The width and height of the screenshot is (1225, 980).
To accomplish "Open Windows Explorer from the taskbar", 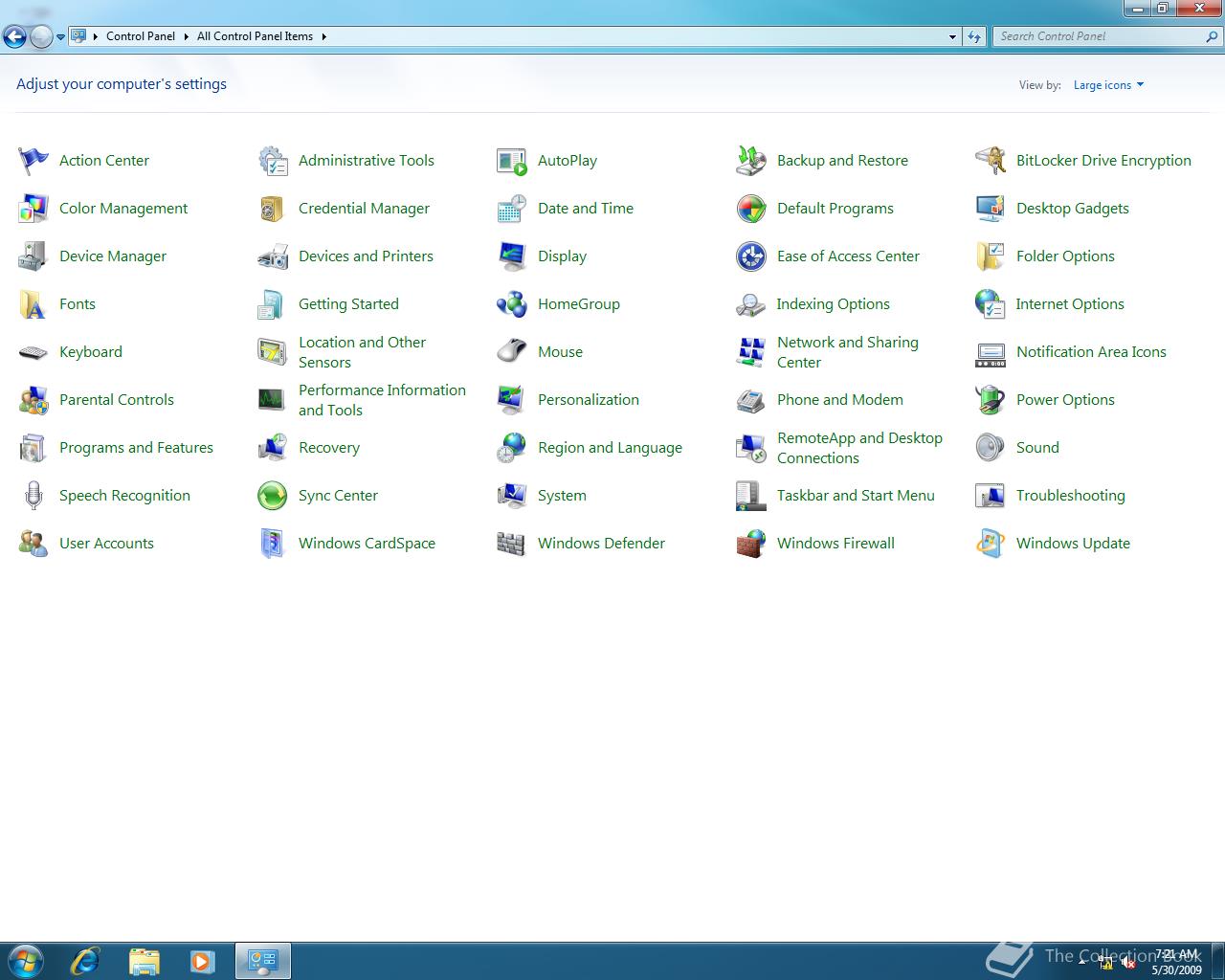I will (144, 961).
